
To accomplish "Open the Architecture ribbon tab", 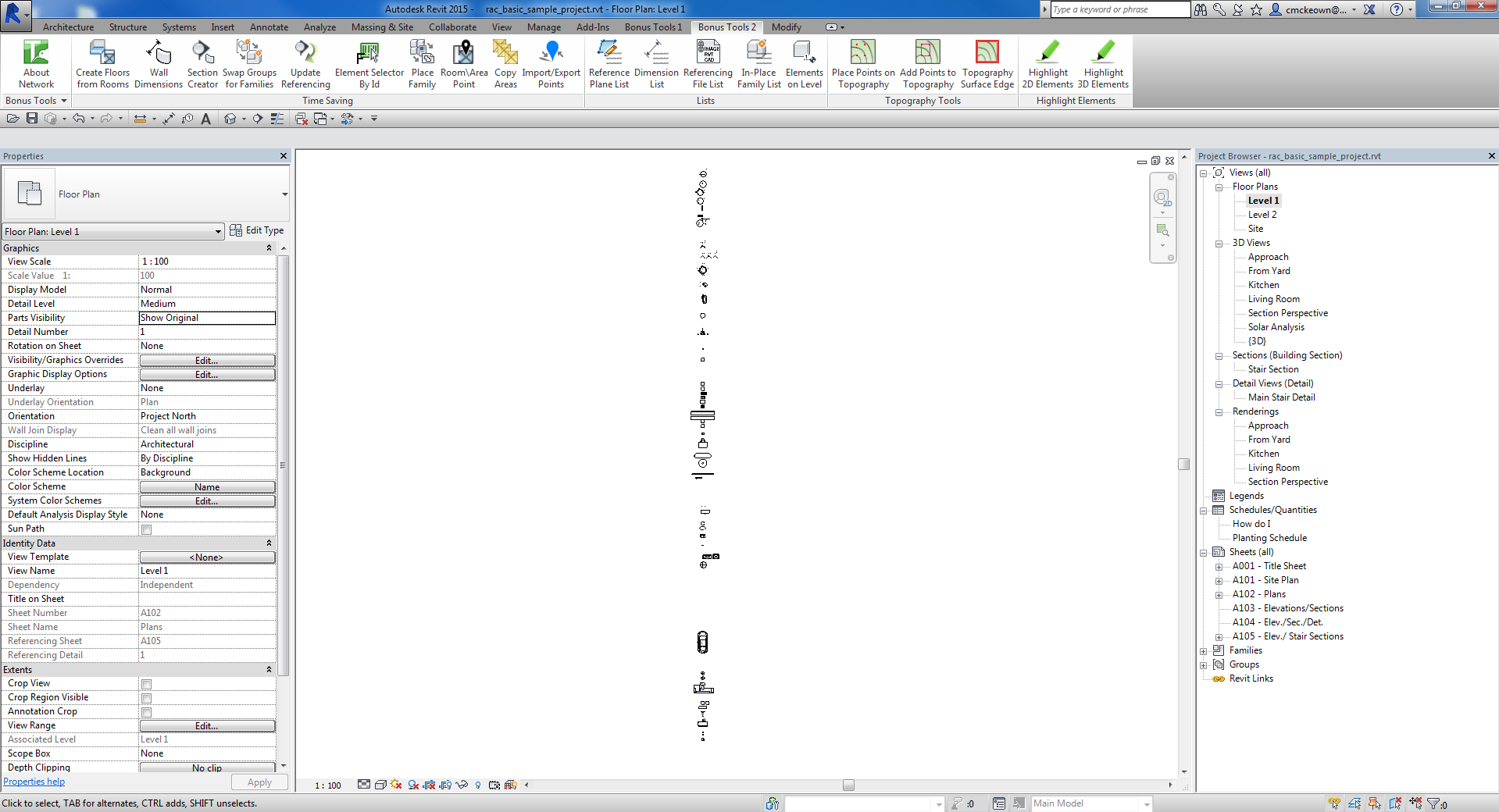I will click(x=68, y=27).
